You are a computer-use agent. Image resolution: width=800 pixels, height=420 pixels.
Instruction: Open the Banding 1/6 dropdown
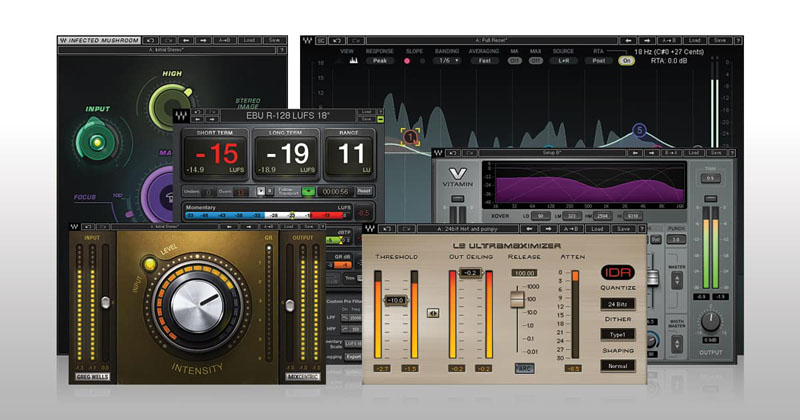(x=448, y=61)
